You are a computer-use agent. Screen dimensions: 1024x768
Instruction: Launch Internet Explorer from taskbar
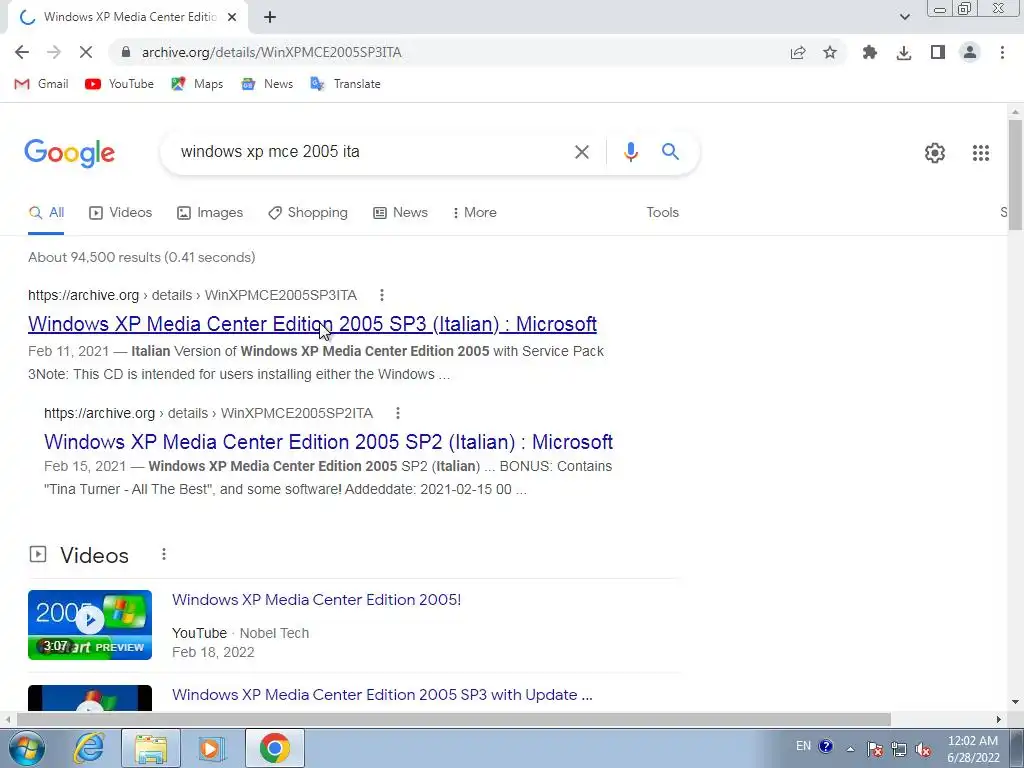click(89, 748)
